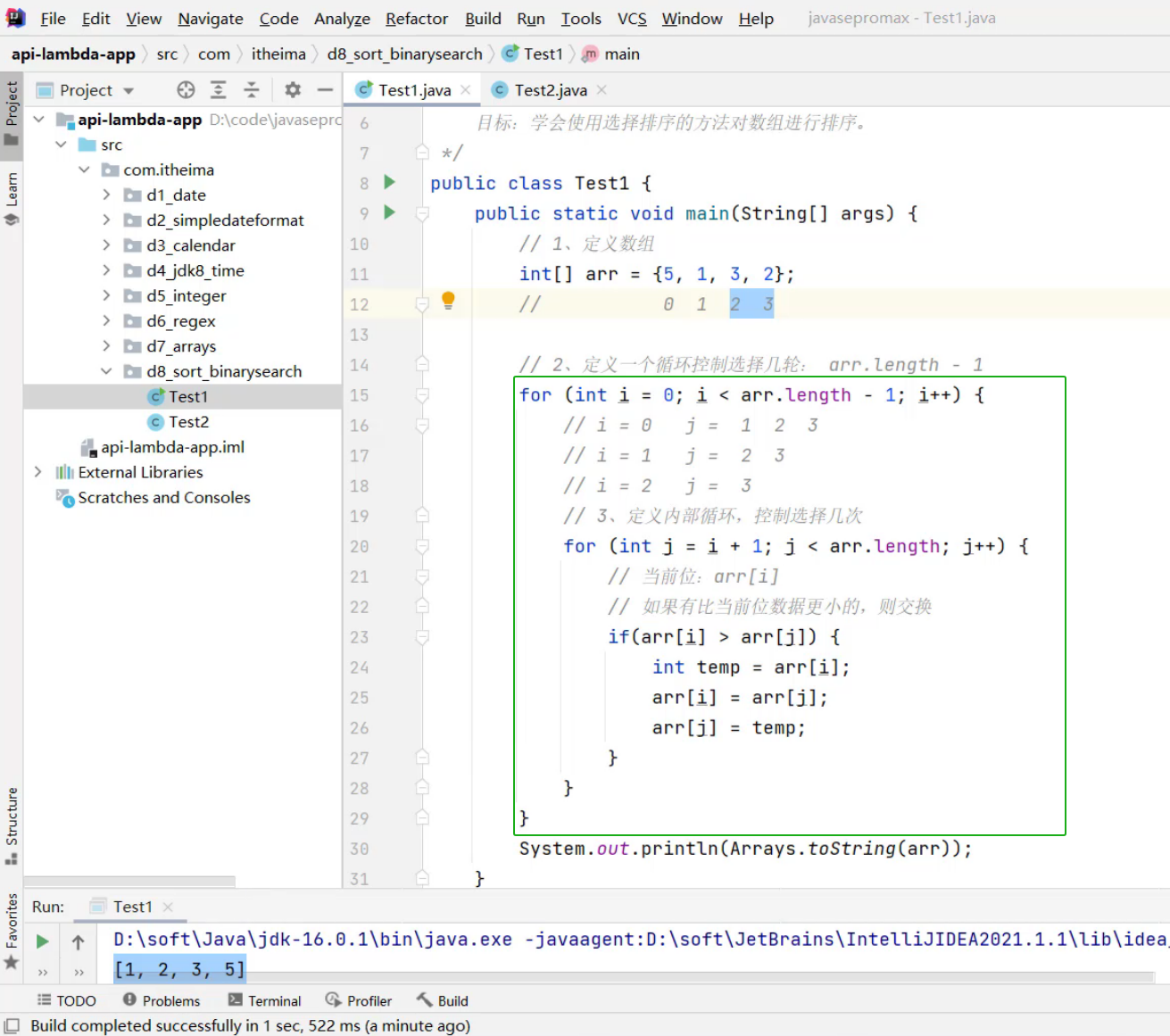Click Collapse All icon in Project toolbar

coord(252,89)
